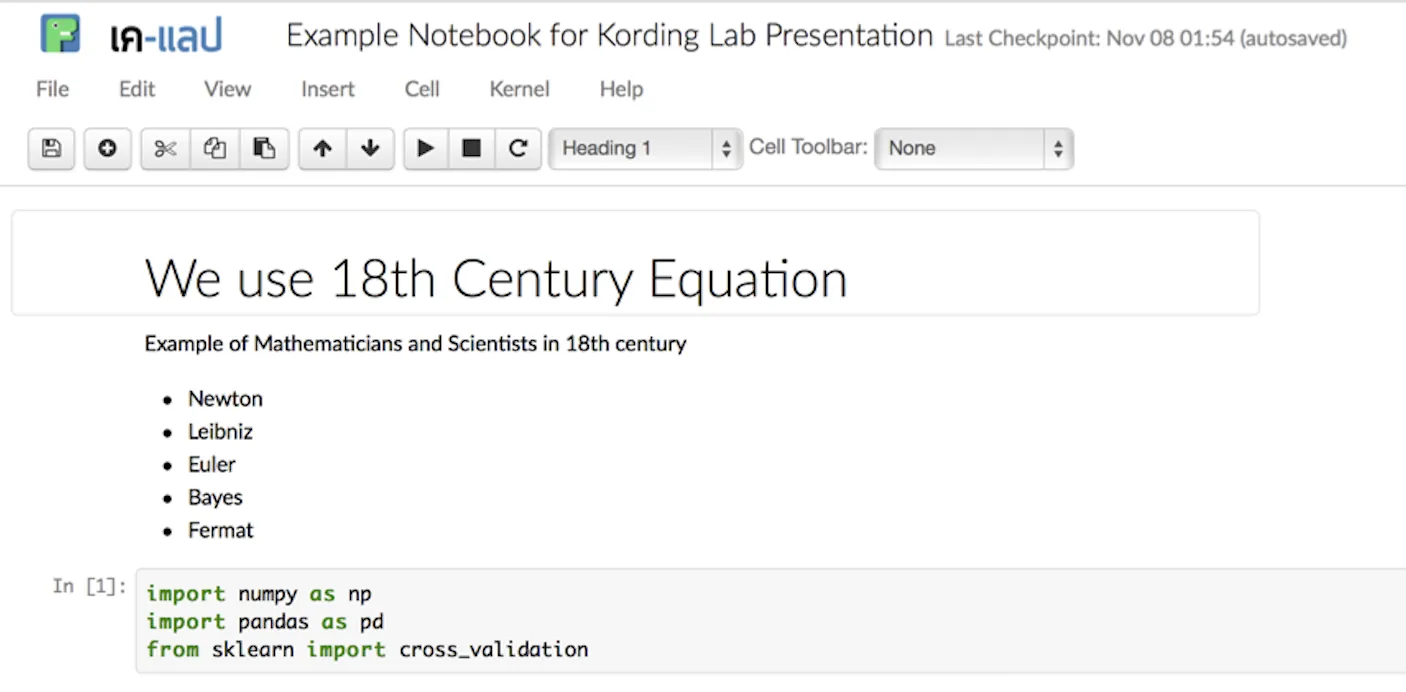Move the cell down with arrow icon
Viewport: 1406px width, 692px height.
point(370,149)
